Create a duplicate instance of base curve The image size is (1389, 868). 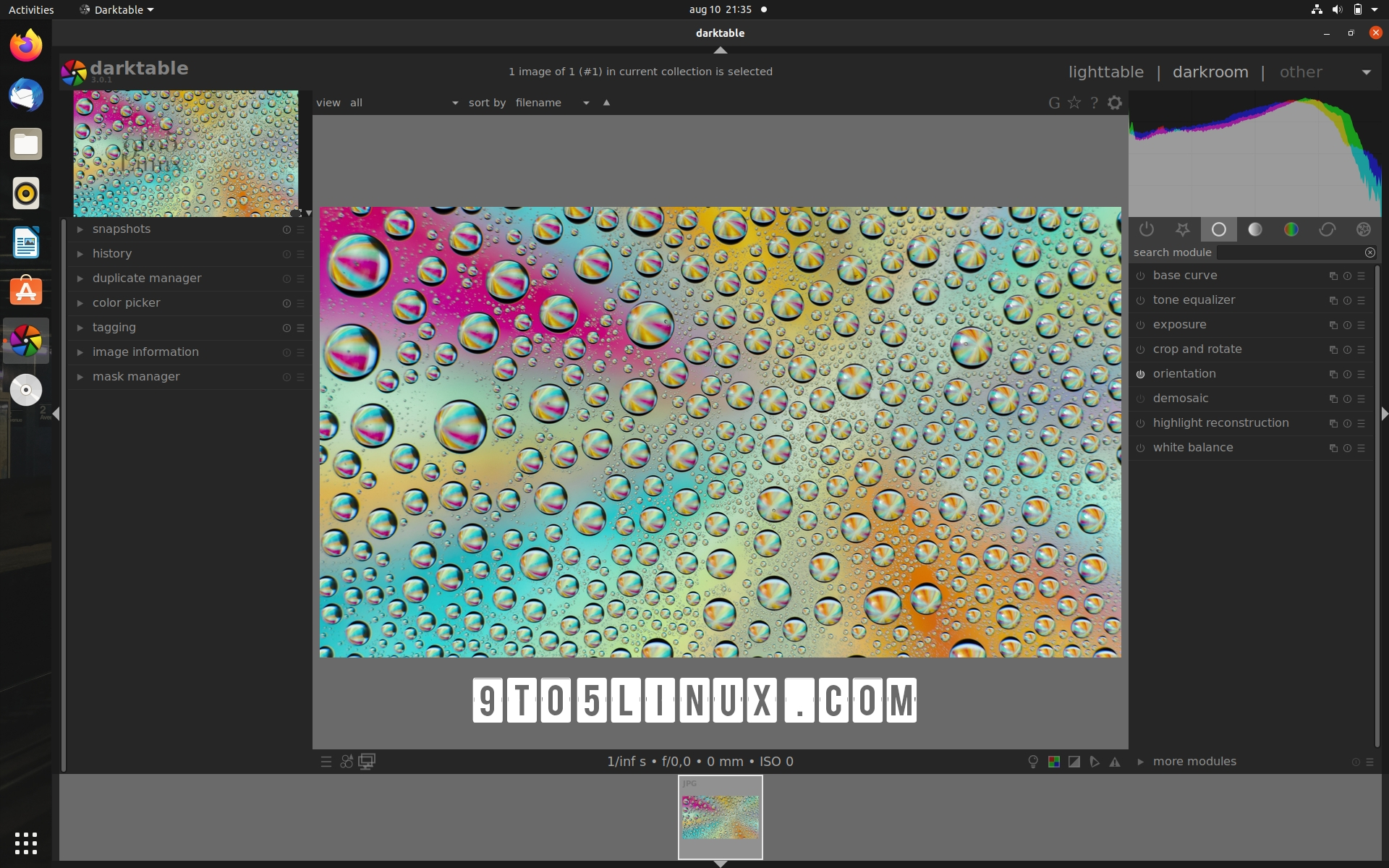tap(1332, 276)
